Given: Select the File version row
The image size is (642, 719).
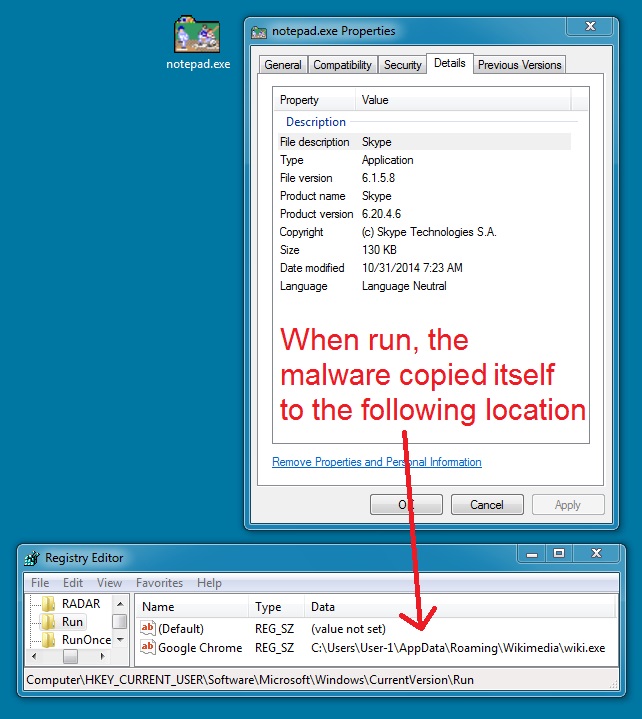Looking at the screenshot, I should (424, 178).
